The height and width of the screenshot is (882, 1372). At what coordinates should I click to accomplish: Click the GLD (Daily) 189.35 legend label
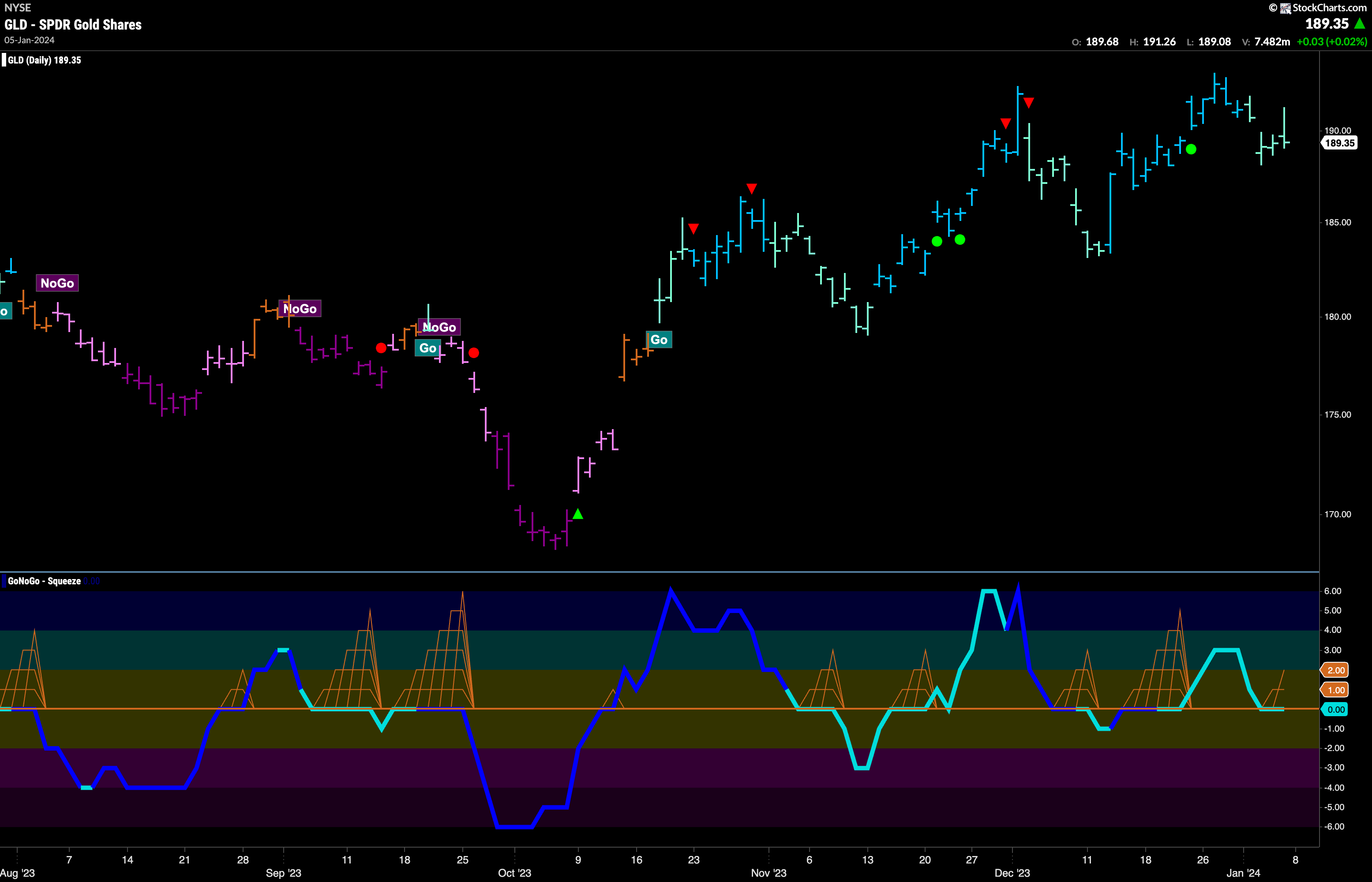[x=44, y=60]
